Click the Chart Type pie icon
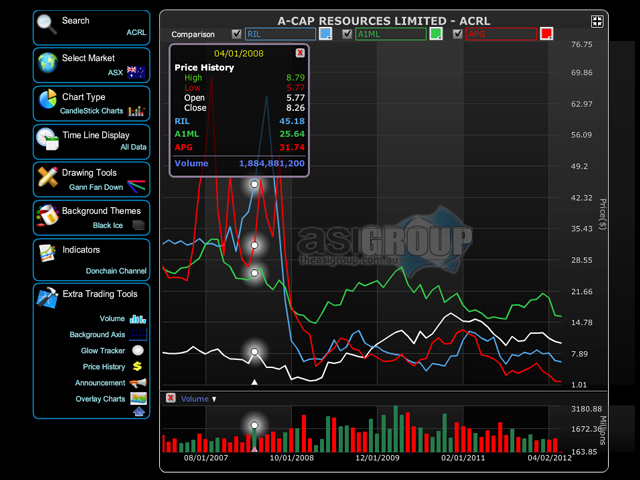Image resolution: width=640 pixels, height=480 pixels. coord(48,99)
